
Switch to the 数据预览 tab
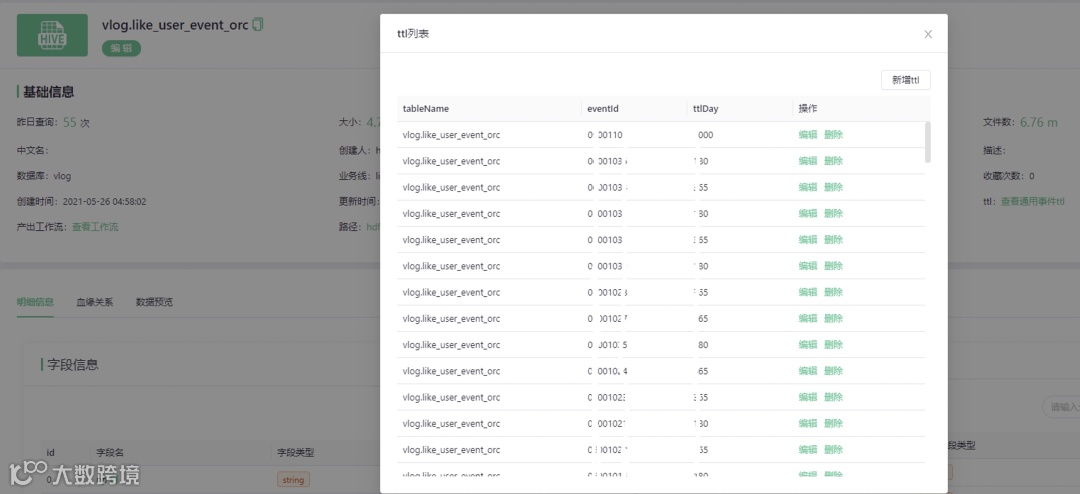pos(154,302)
